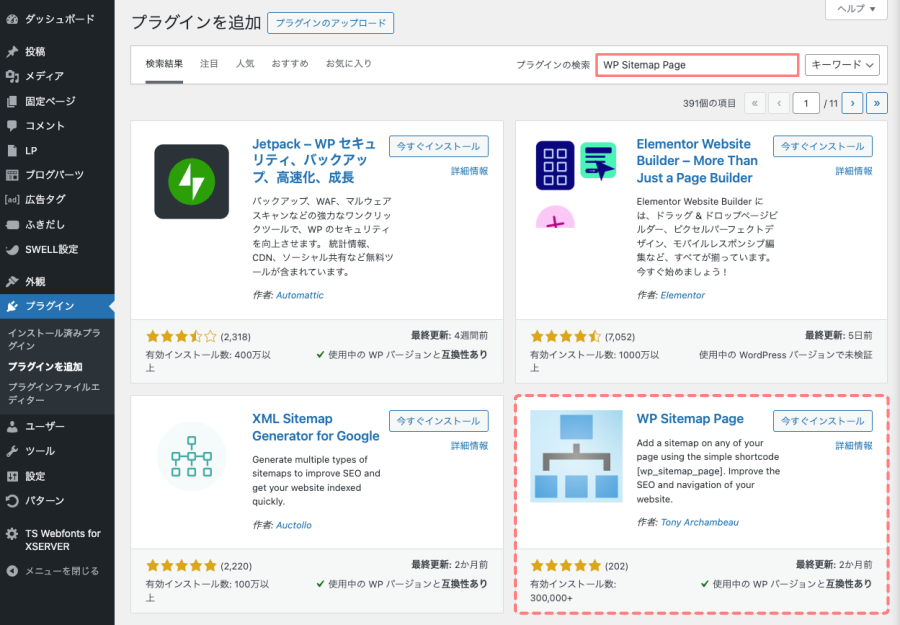The image size is (900, 625).
Task: Open author link Automattic
Action: click(x=300, y=295)
